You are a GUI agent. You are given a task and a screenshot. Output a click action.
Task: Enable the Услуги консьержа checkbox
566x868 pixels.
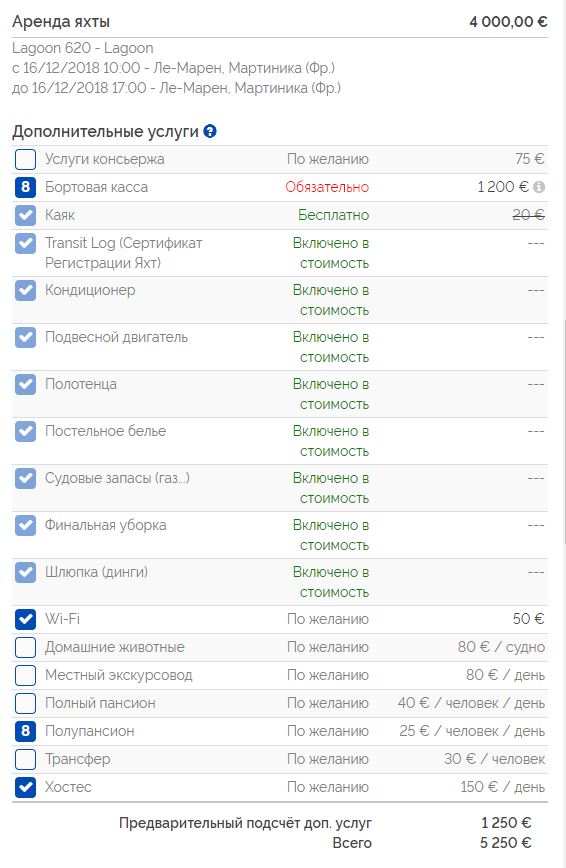[25, 159]
